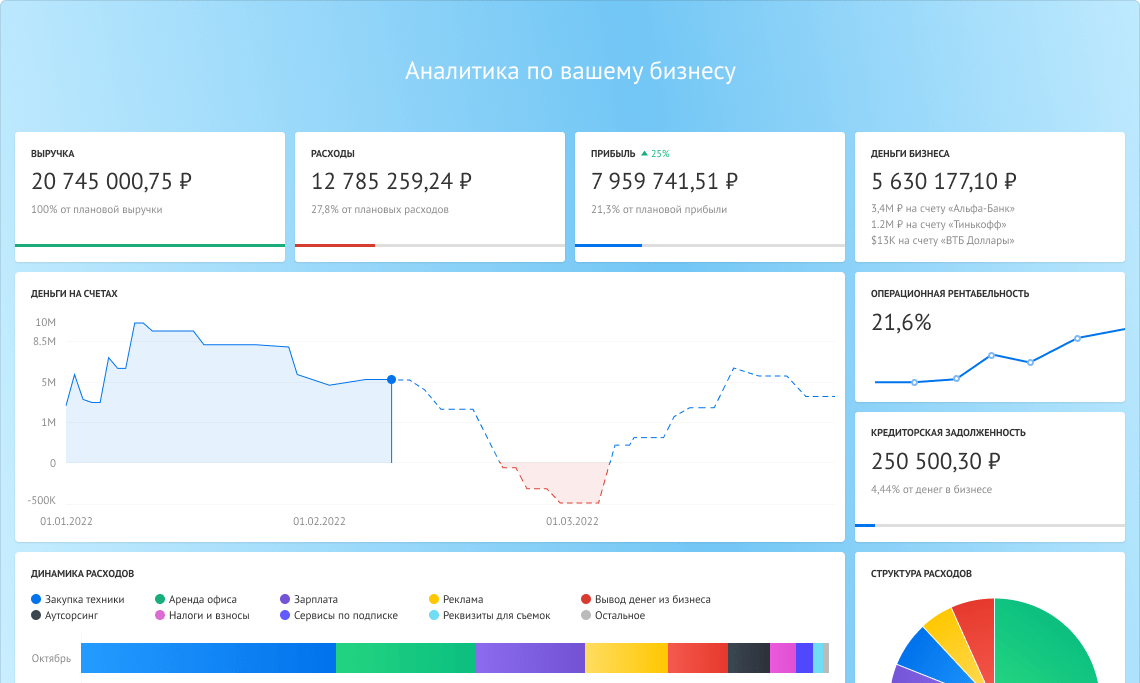Click the green segment of the Октябрь bar
Viewport: 1140px width, 683px height.
click(x=406, y=658)
